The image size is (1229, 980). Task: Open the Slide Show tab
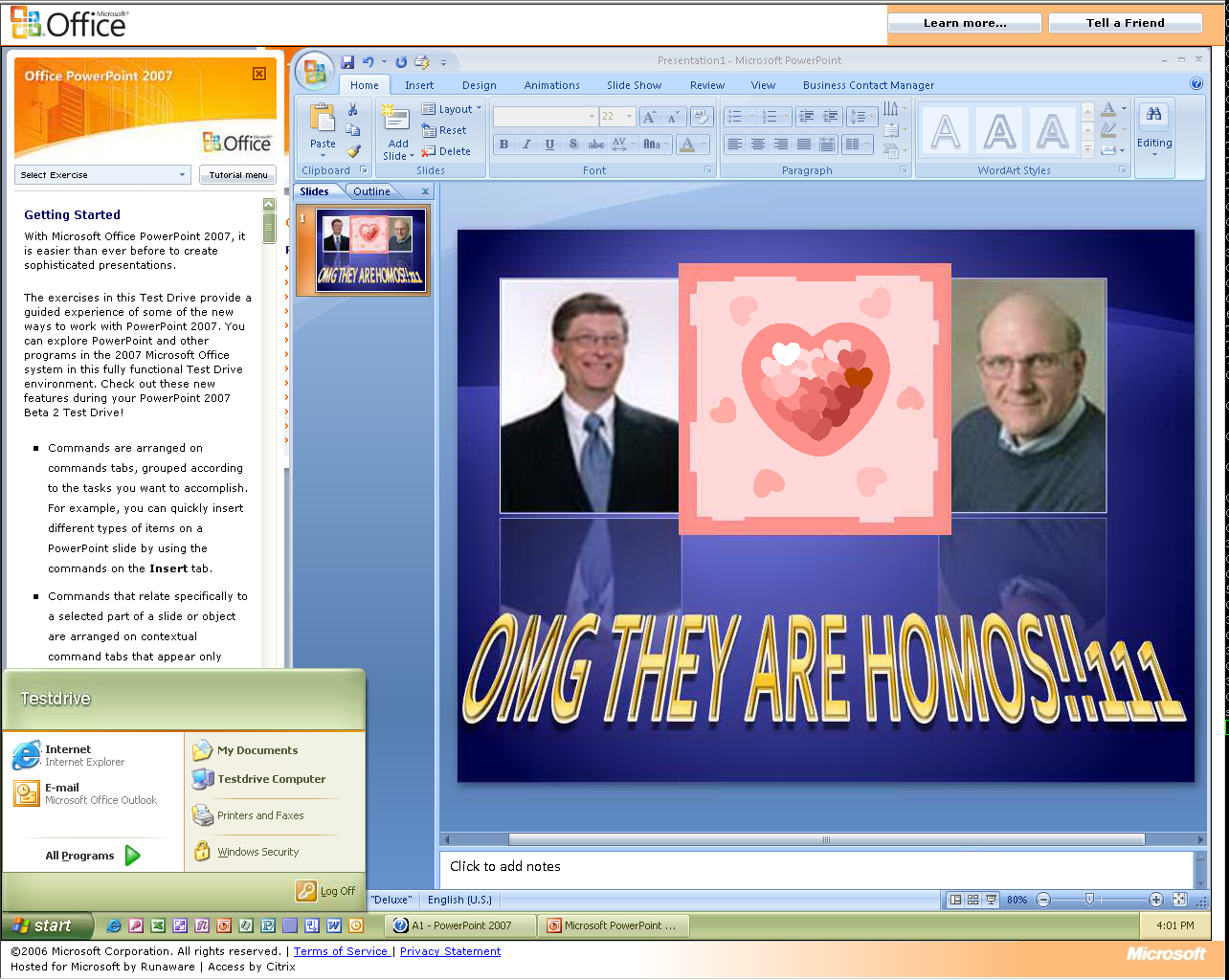(x=635, y=85)
